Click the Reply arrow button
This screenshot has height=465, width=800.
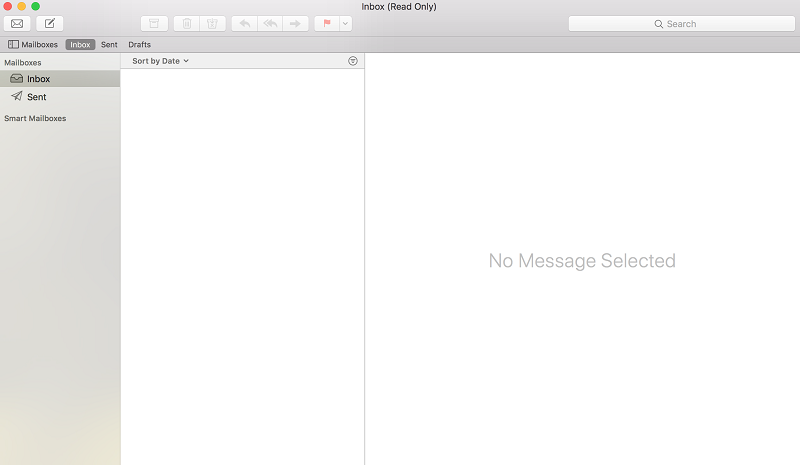pyautogui.click(x=245, y=23)
